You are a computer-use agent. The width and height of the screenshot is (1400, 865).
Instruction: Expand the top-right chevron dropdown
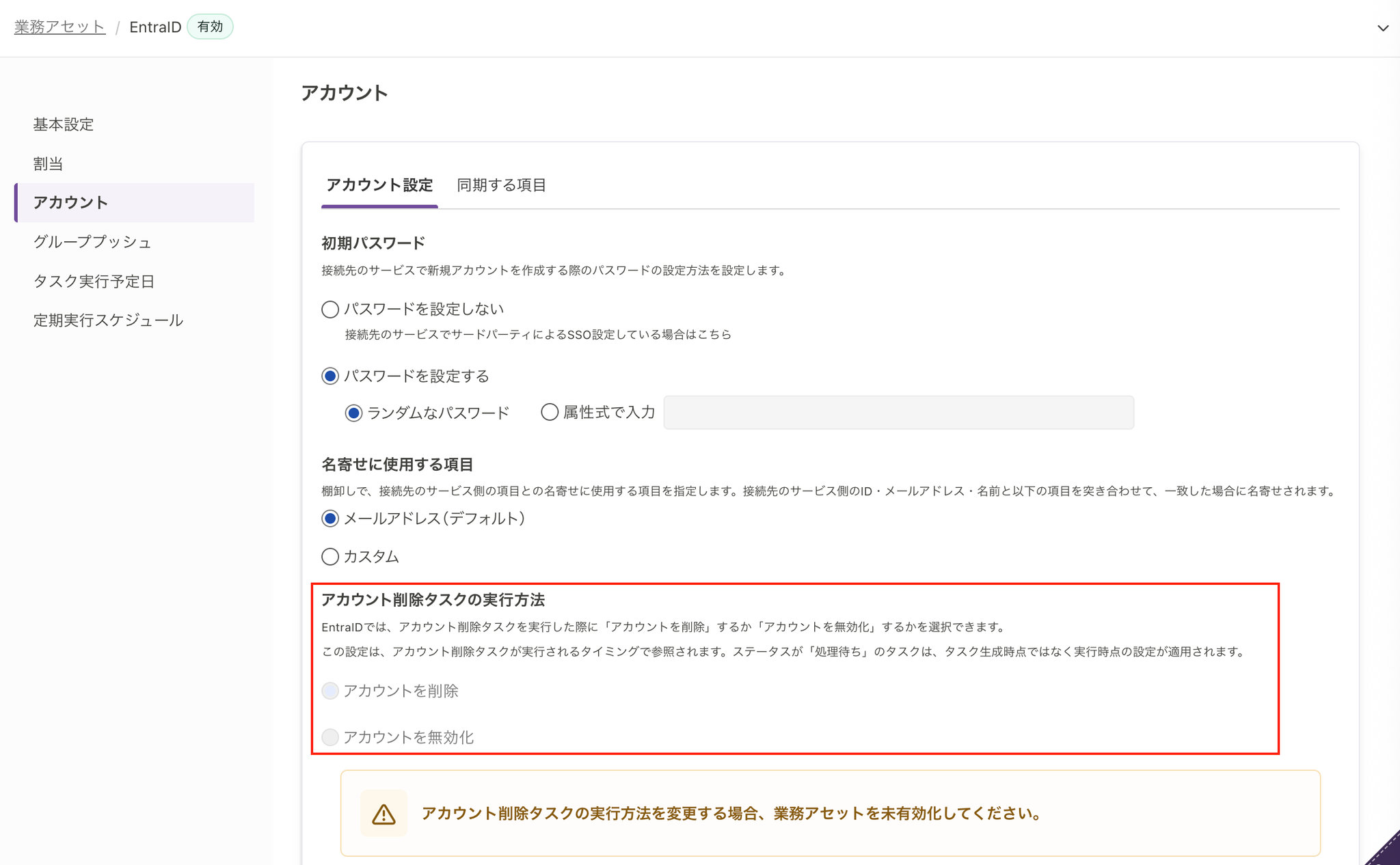[1382, 28]
